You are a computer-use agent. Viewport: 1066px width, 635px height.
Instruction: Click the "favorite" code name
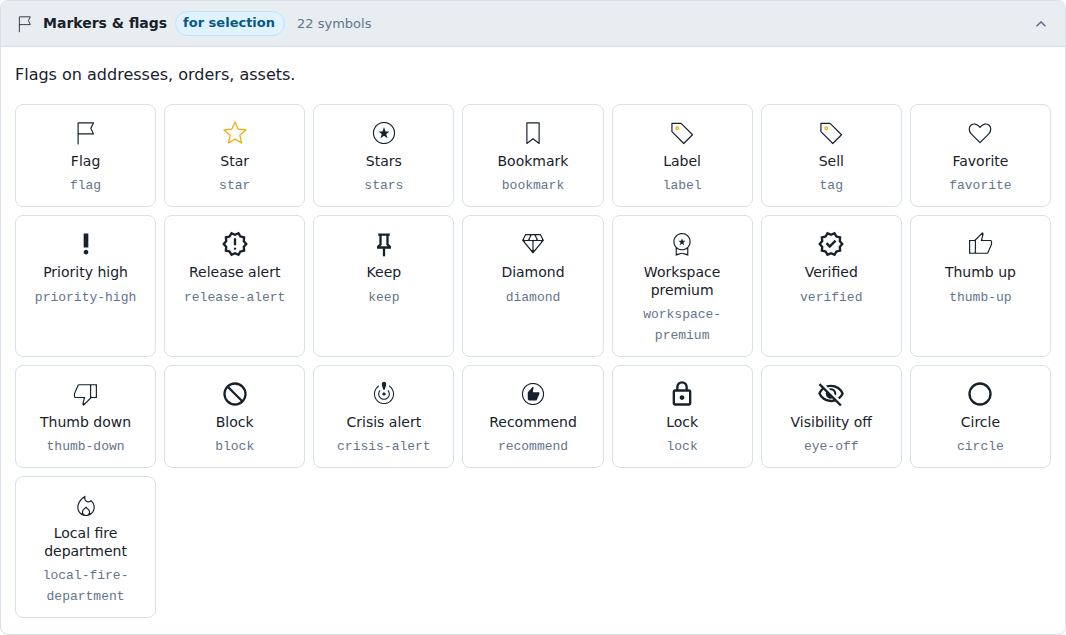point(980,185)
